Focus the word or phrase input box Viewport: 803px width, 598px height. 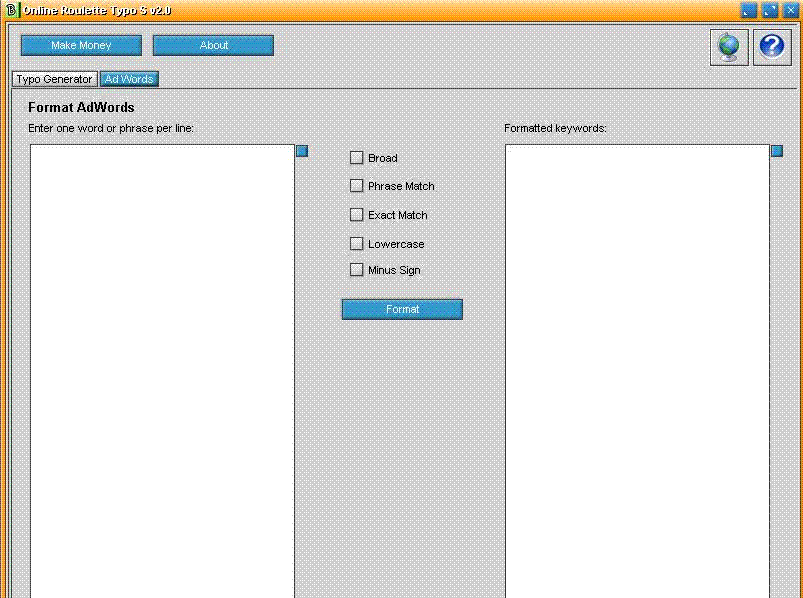pyautogui.click(x=162, y=371)
